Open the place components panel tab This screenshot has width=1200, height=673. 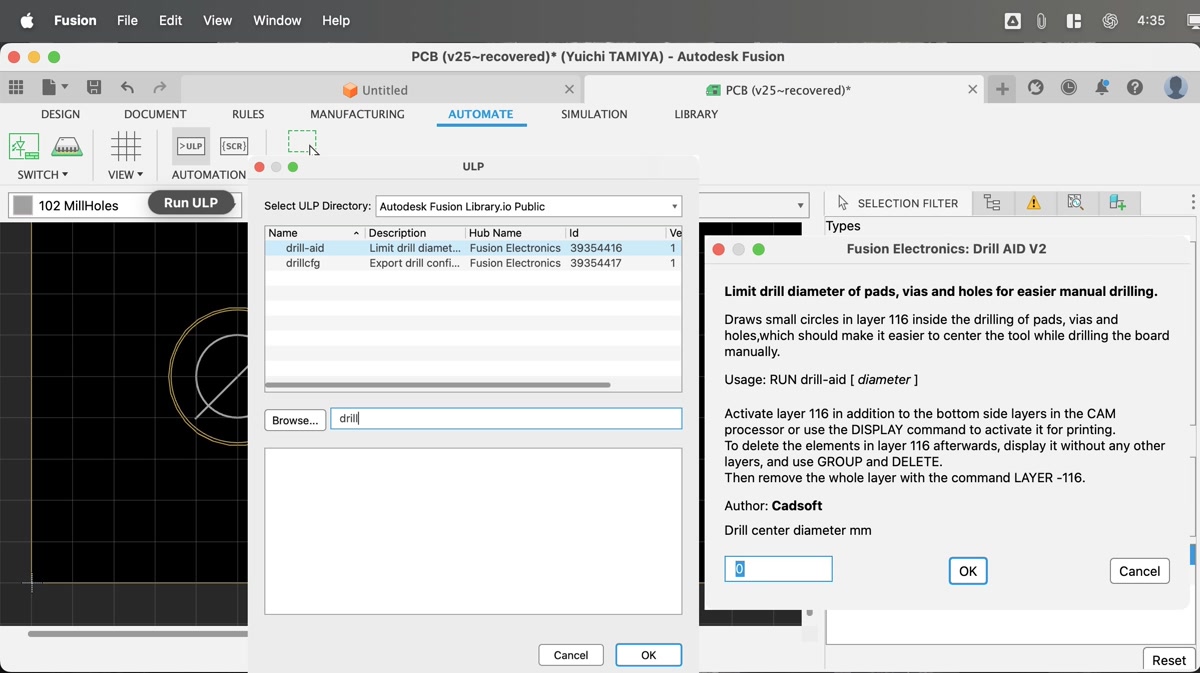1117,203
